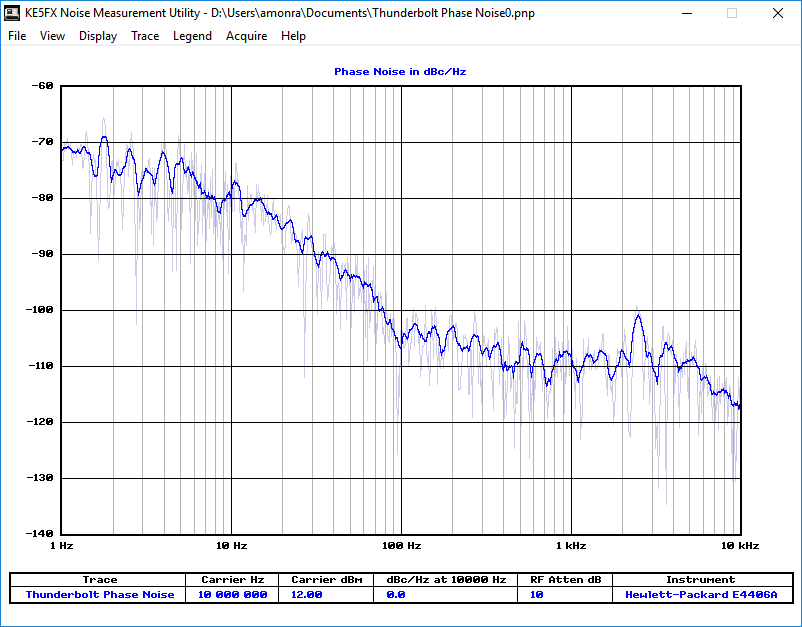The image size is (802, 627).
Task: Click the -140 y-axis label
Action: [x=39, y=534]
